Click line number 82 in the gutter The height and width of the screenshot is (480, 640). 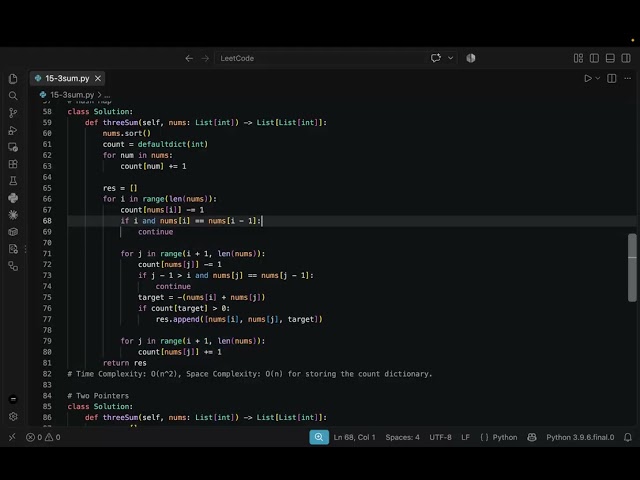pyautogui.click(x=47, y=374)
